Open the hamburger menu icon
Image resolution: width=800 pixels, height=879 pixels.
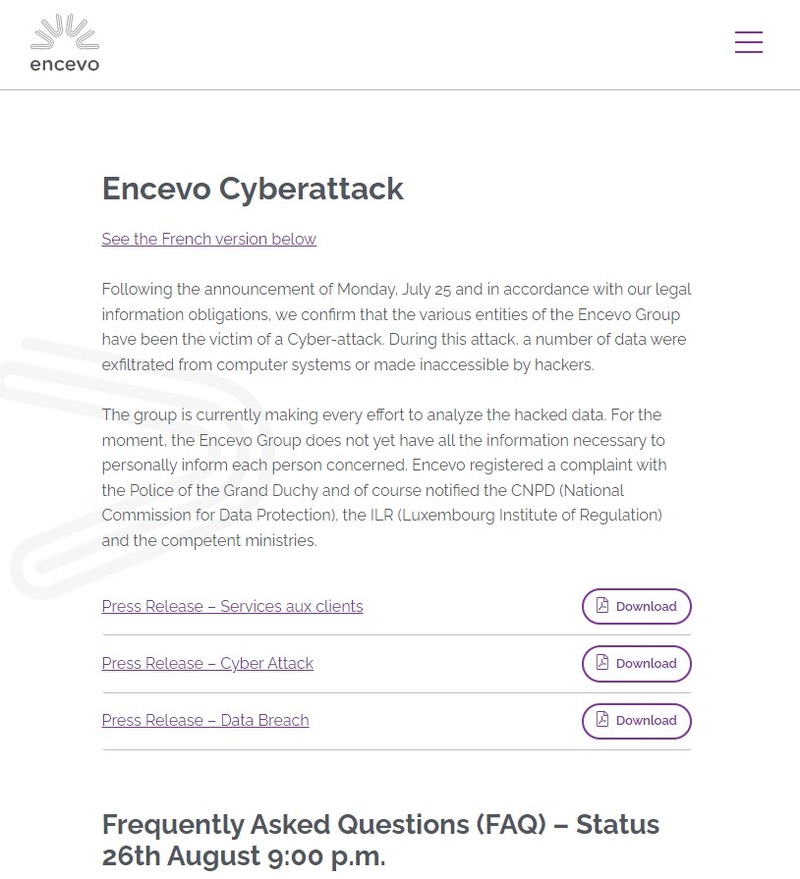tap(748, 42)
